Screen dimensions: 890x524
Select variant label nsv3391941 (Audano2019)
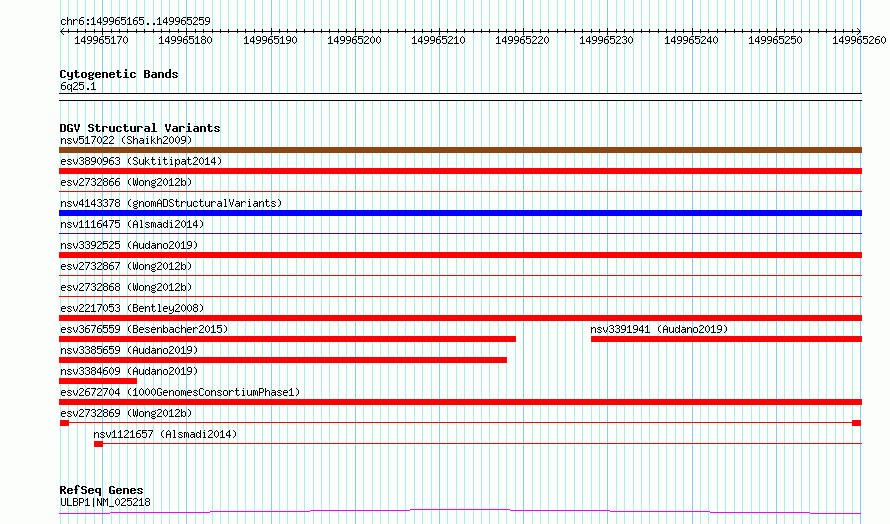click(x=659, y=329)
